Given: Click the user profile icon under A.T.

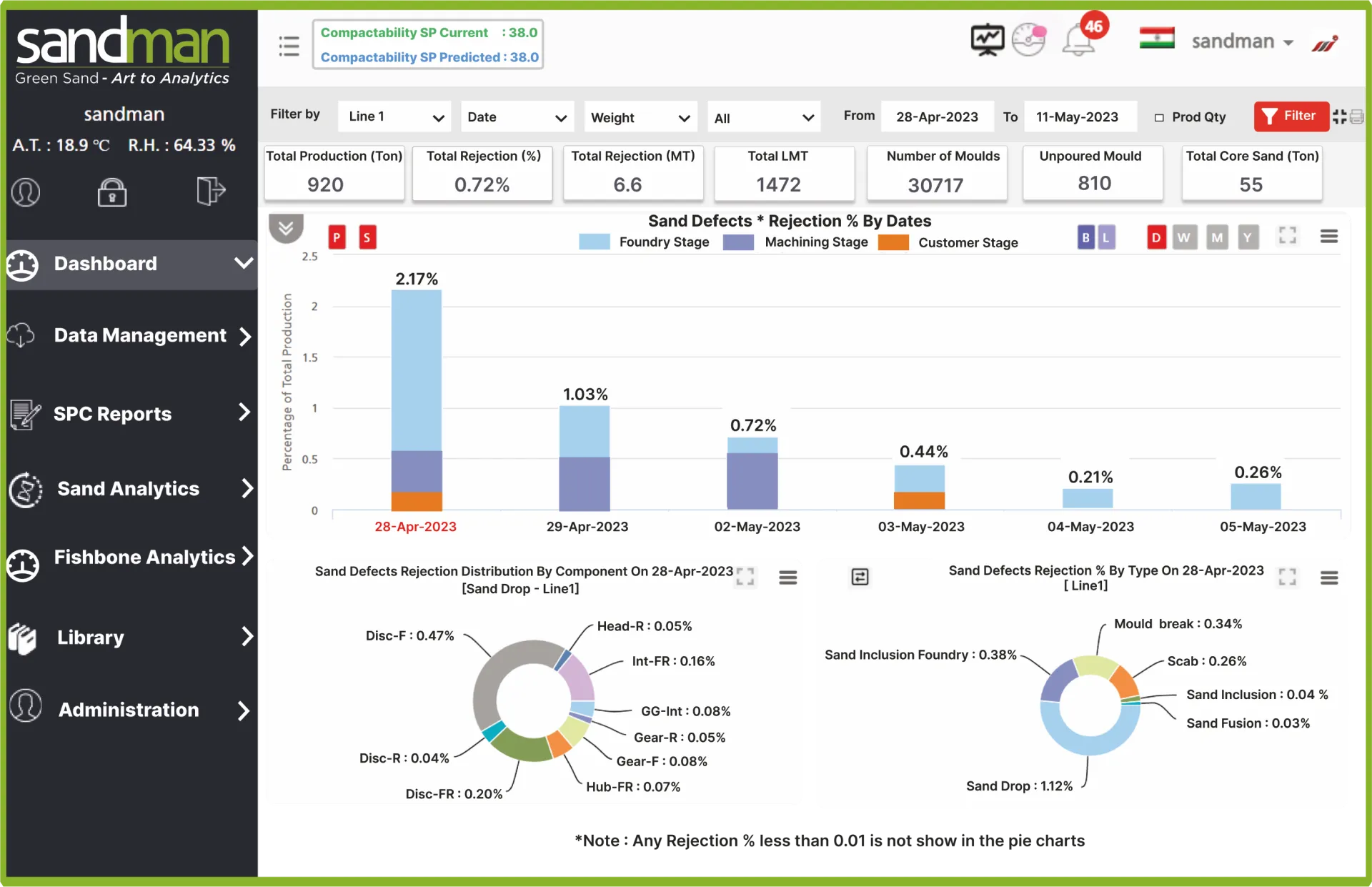Looking at the screenshot, I should pos(26,192).
